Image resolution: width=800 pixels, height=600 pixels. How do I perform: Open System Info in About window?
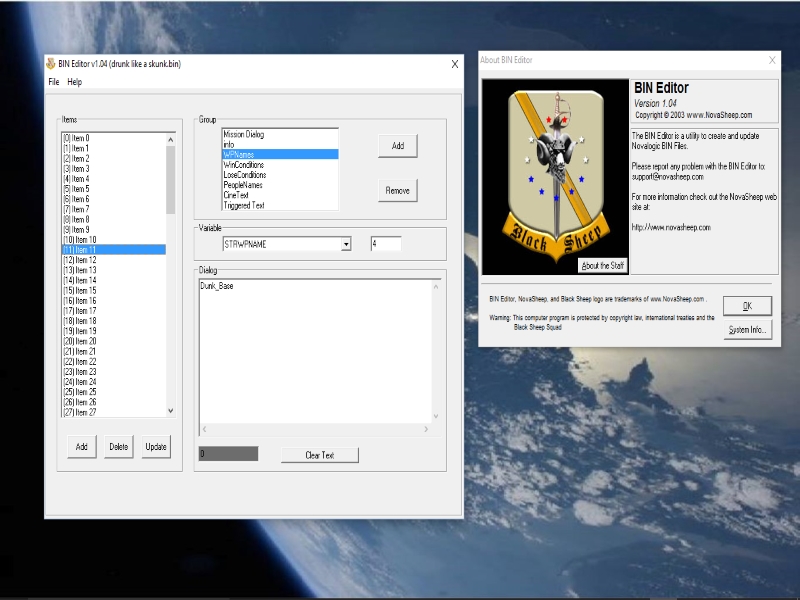pos(747,330)
